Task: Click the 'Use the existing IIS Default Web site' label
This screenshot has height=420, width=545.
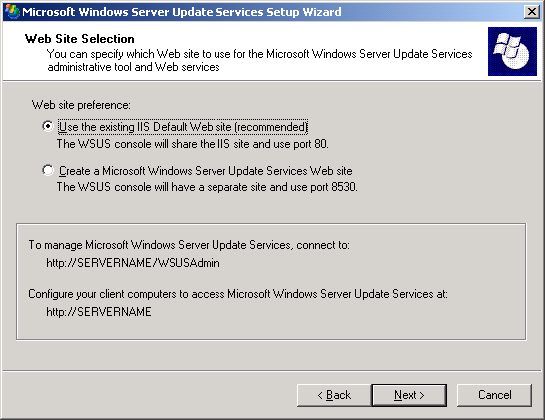Action: pyautogui.click(x=183, y=127)
